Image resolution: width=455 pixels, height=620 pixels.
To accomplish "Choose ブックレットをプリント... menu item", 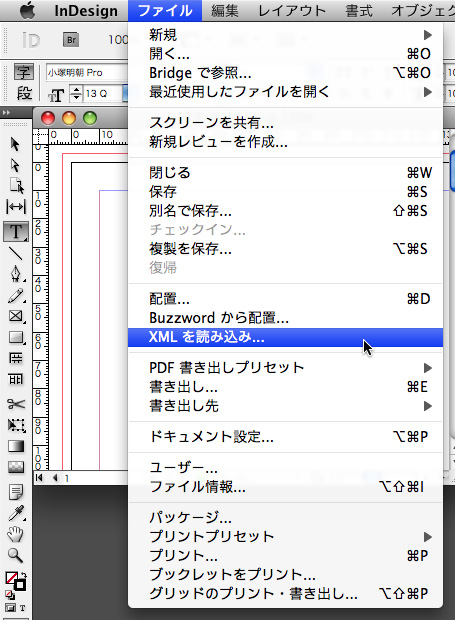I will 285,575.
